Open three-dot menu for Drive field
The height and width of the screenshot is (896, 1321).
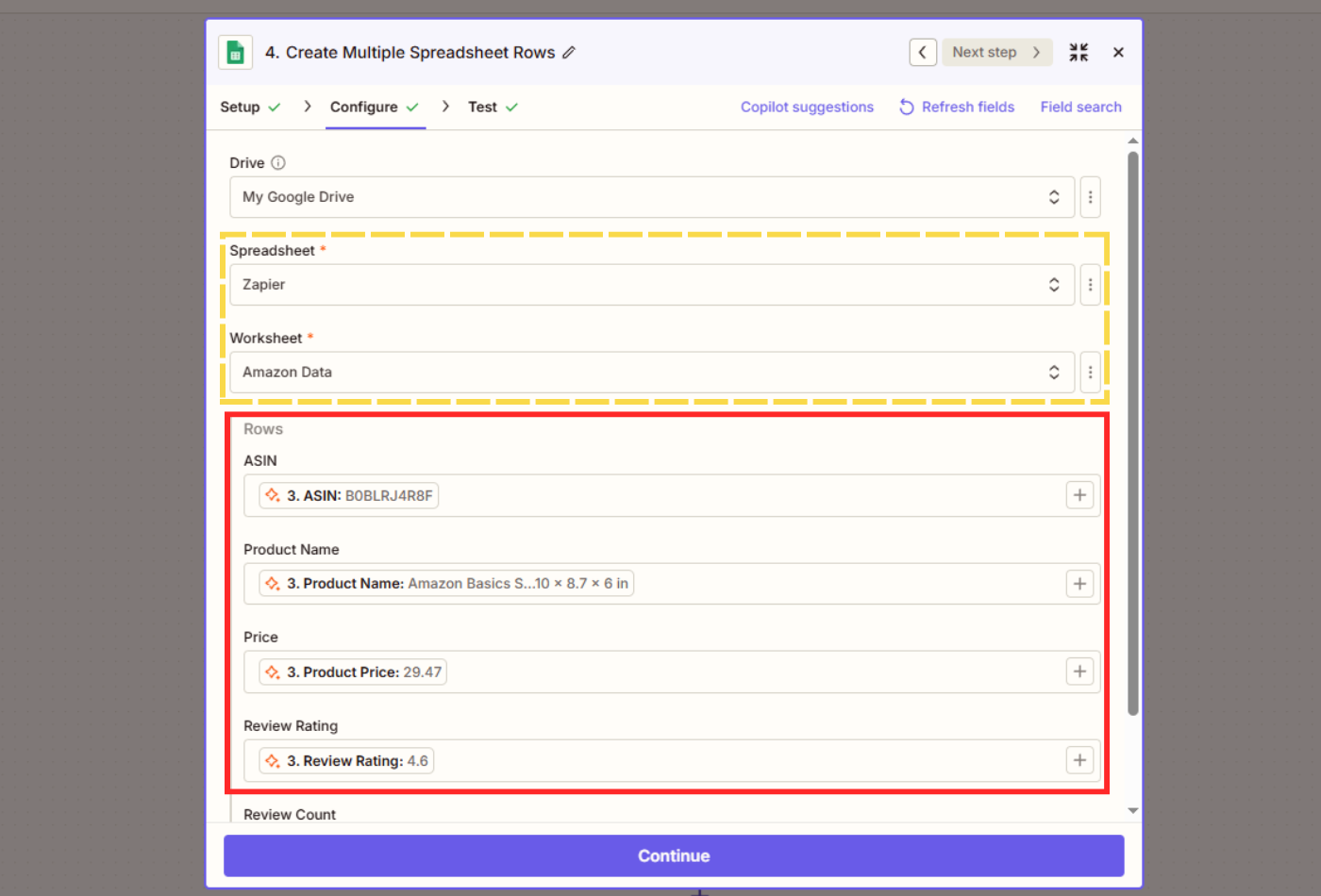tap(1090, 197)
